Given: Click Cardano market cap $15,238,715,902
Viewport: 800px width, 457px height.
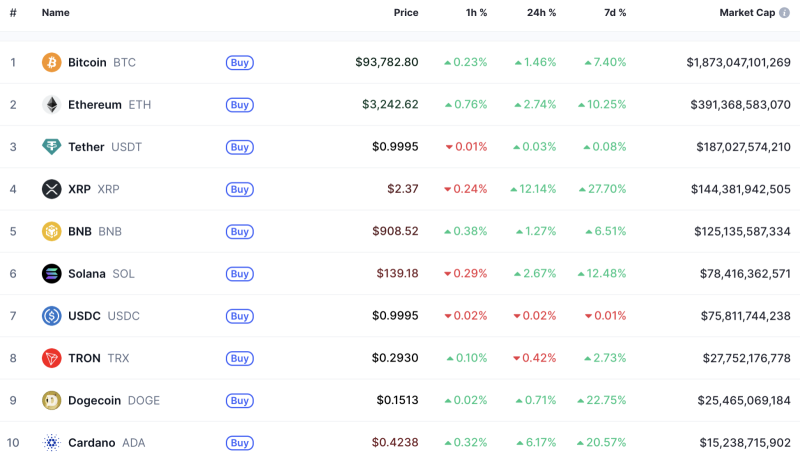Looking at the screenshot, I should [x=745, y=443].
